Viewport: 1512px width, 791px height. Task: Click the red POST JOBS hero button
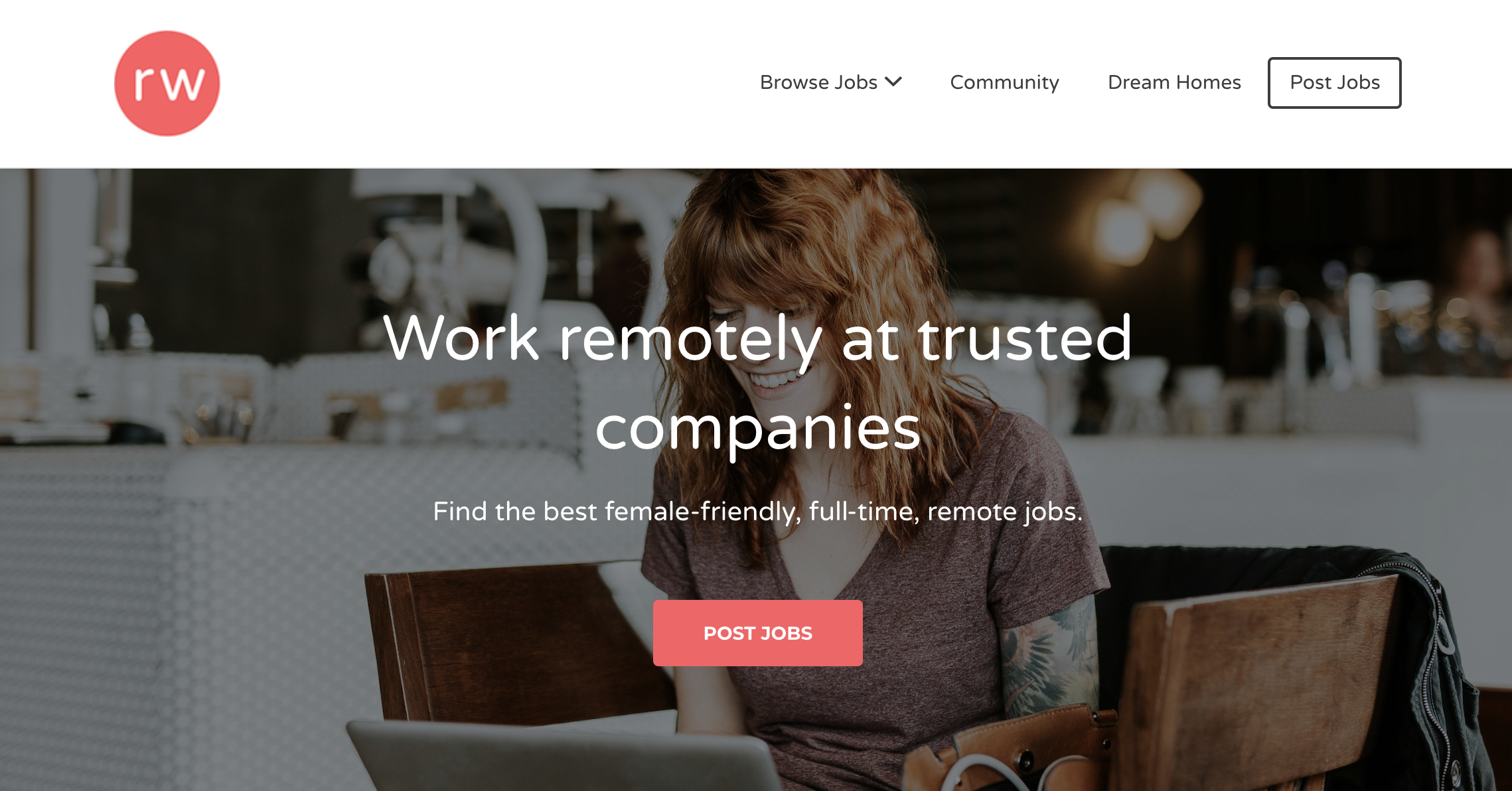[x=757, y=633]
